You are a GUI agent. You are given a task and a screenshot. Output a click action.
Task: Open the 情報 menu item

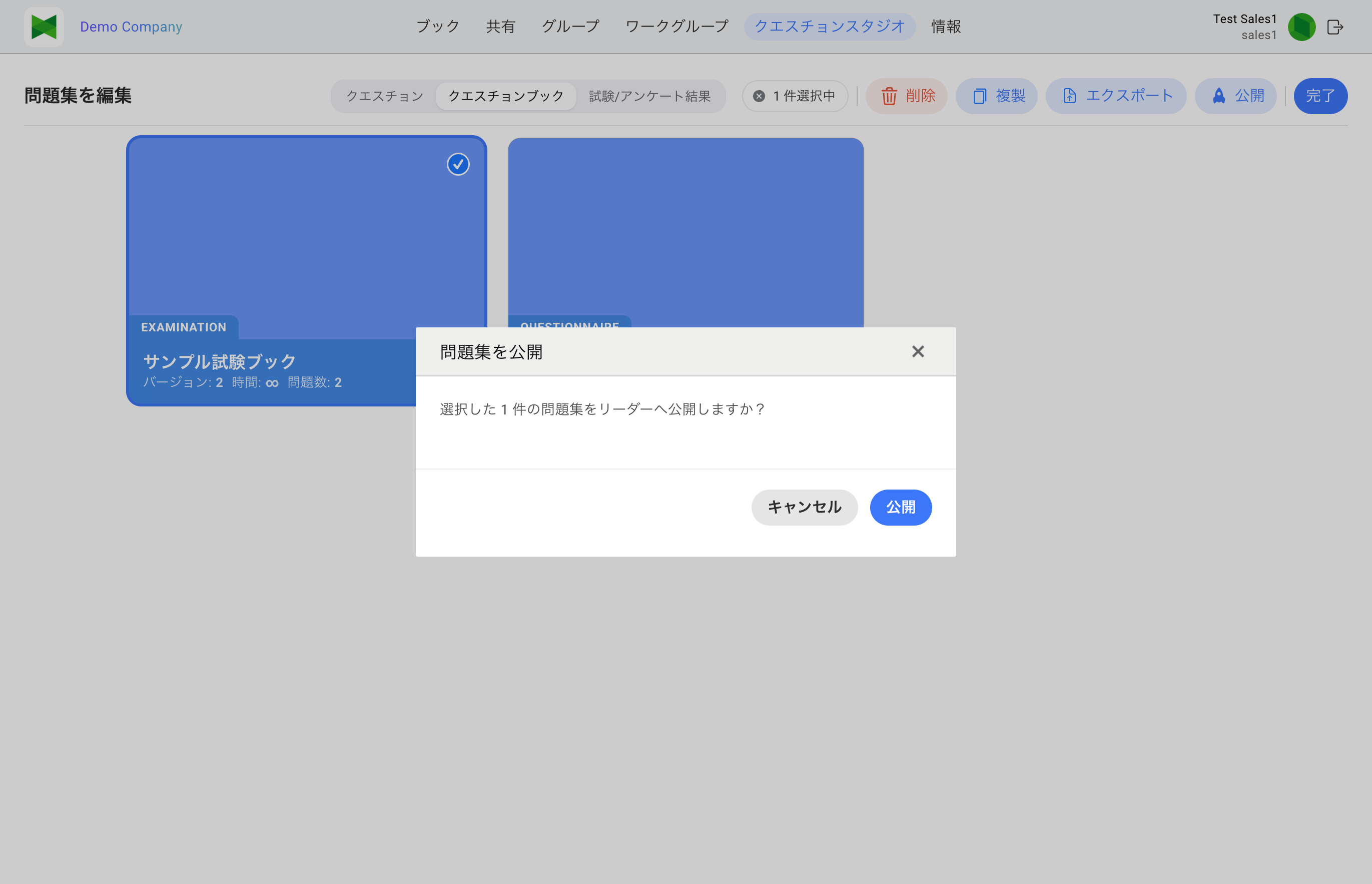(946, 27)
